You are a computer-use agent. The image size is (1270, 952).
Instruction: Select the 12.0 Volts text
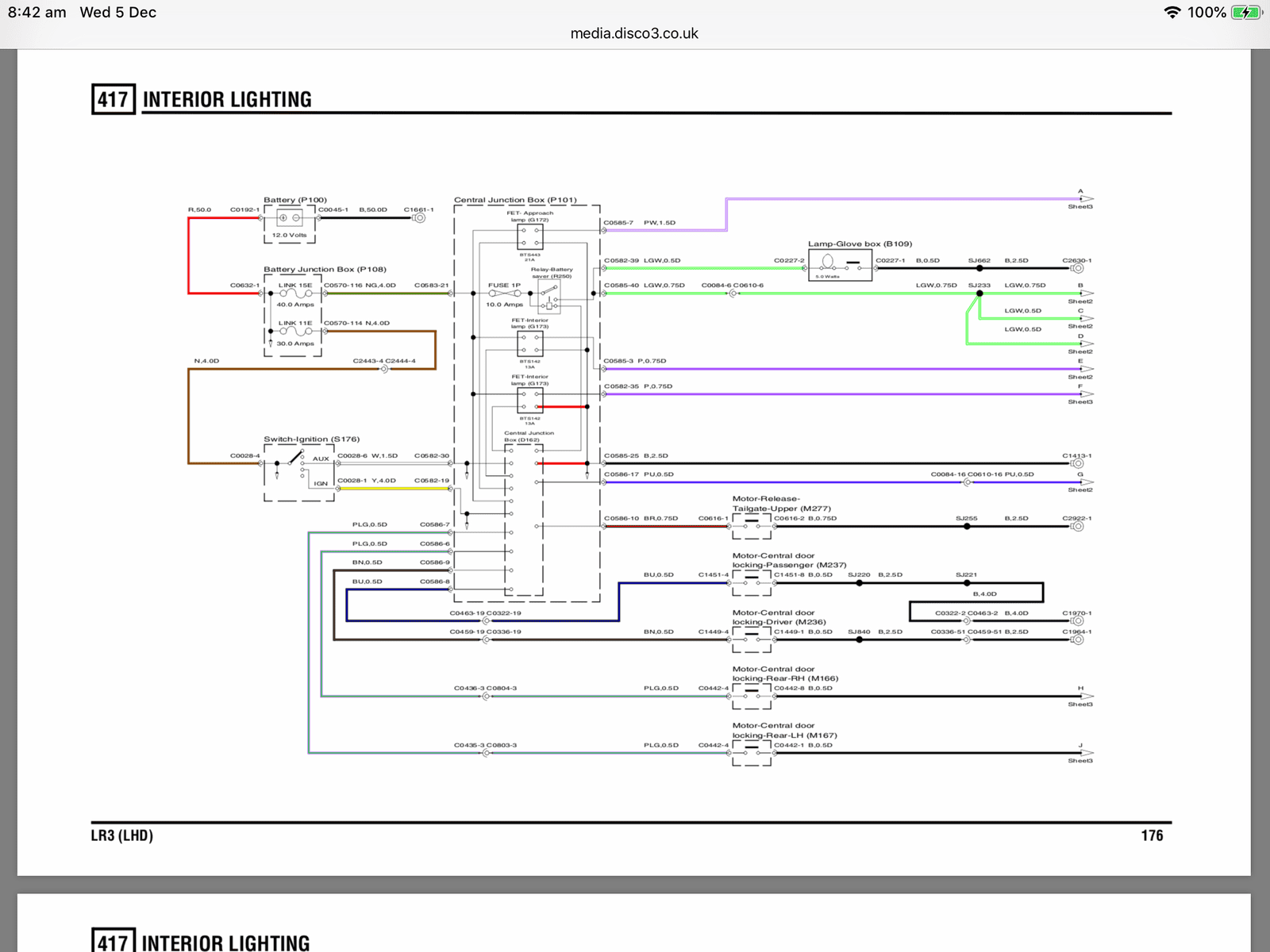tap(289, 235)
